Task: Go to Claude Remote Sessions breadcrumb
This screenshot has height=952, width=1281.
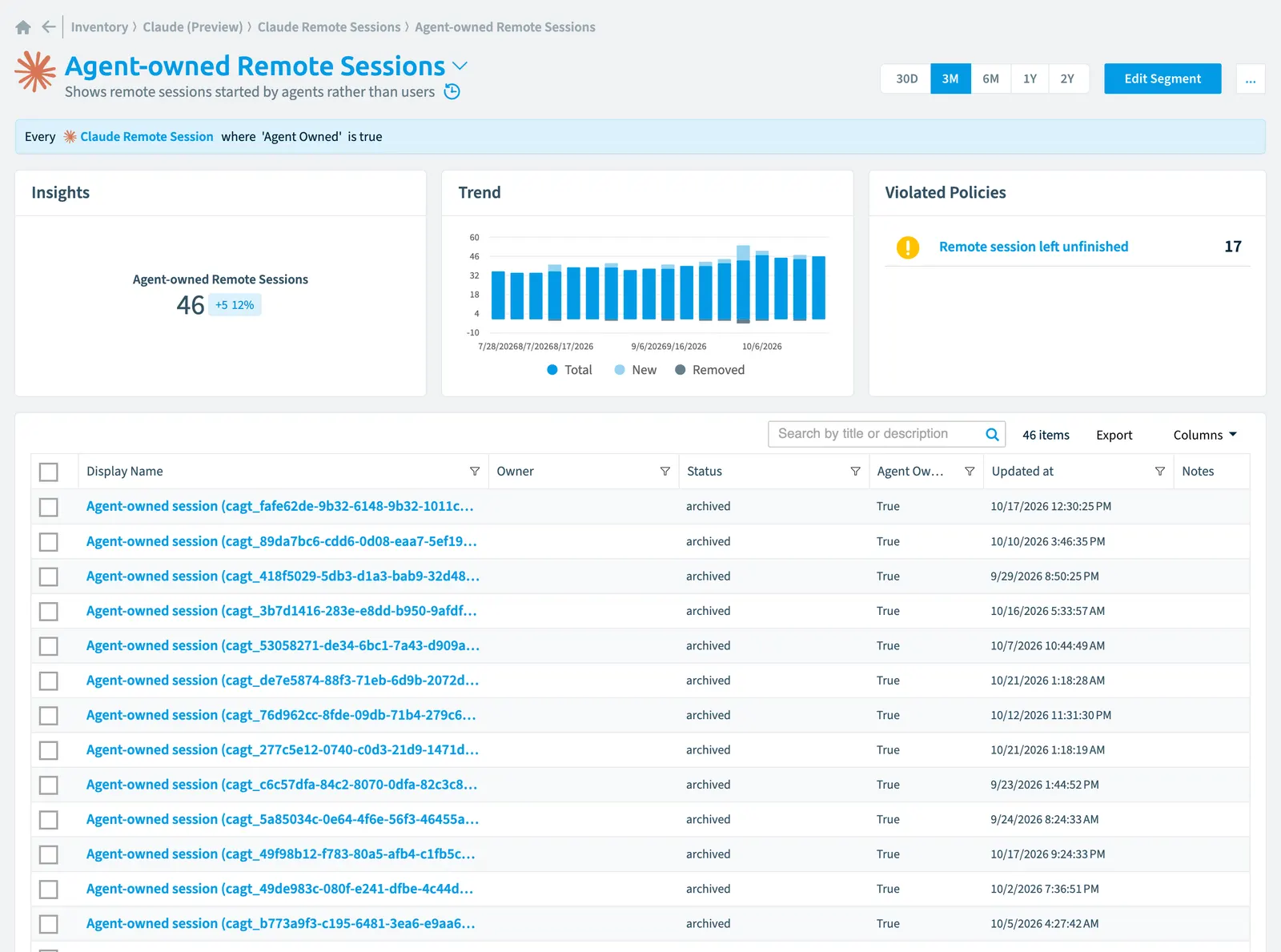Action: click(329, 27)
